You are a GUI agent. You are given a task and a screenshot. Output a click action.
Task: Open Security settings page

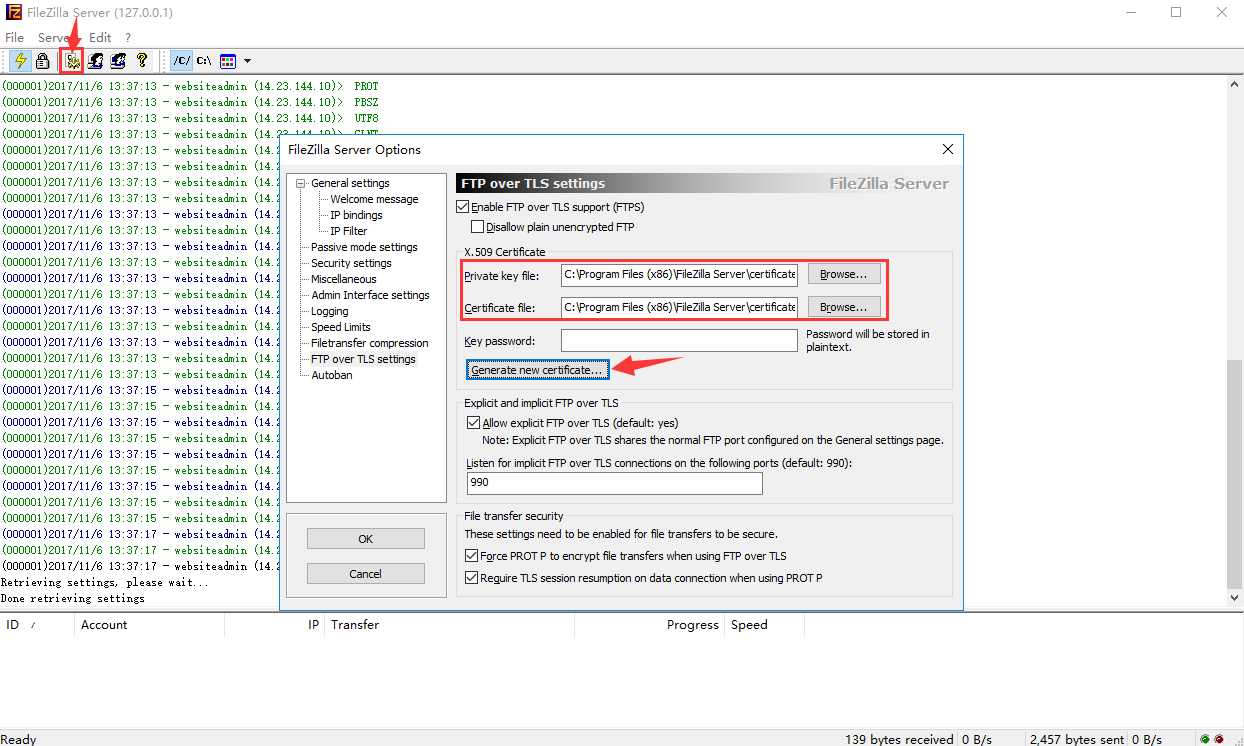coord(351,263)
